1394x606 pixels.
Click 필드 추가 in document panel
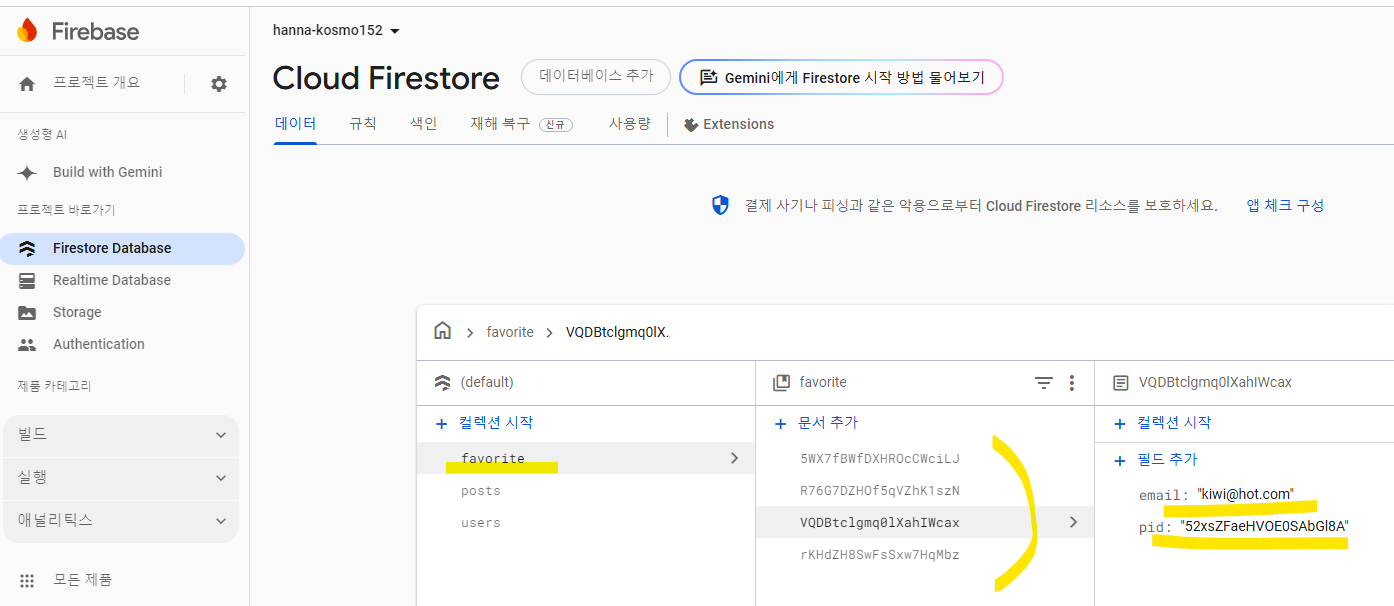click(1167, 460)
